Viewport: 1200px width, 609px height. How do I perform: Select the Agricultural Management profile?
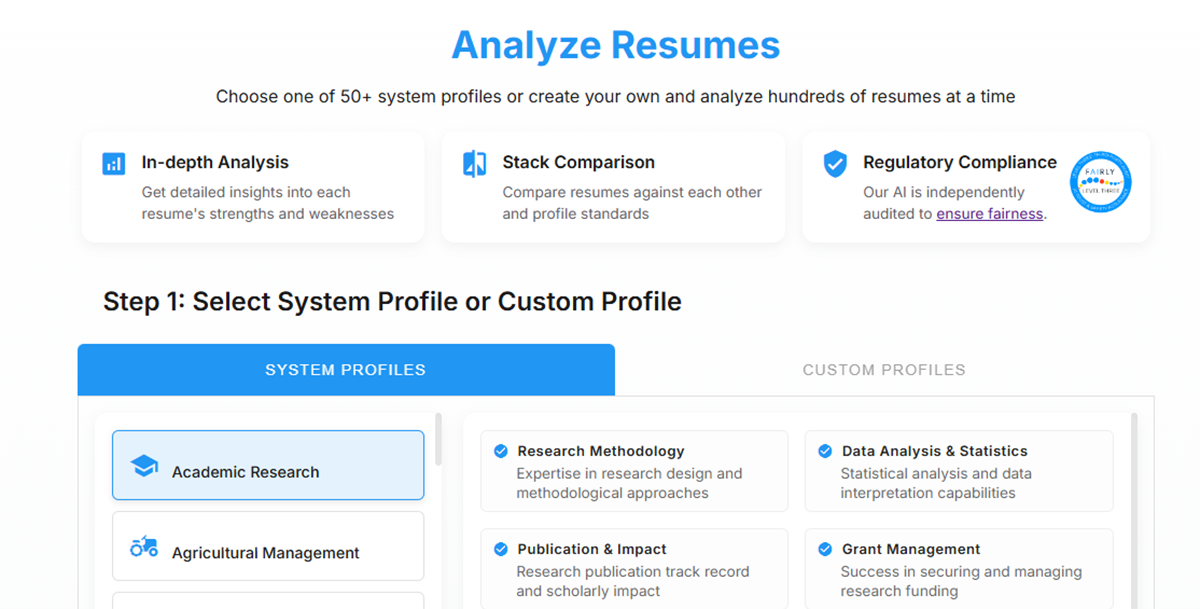coord(267,546)
